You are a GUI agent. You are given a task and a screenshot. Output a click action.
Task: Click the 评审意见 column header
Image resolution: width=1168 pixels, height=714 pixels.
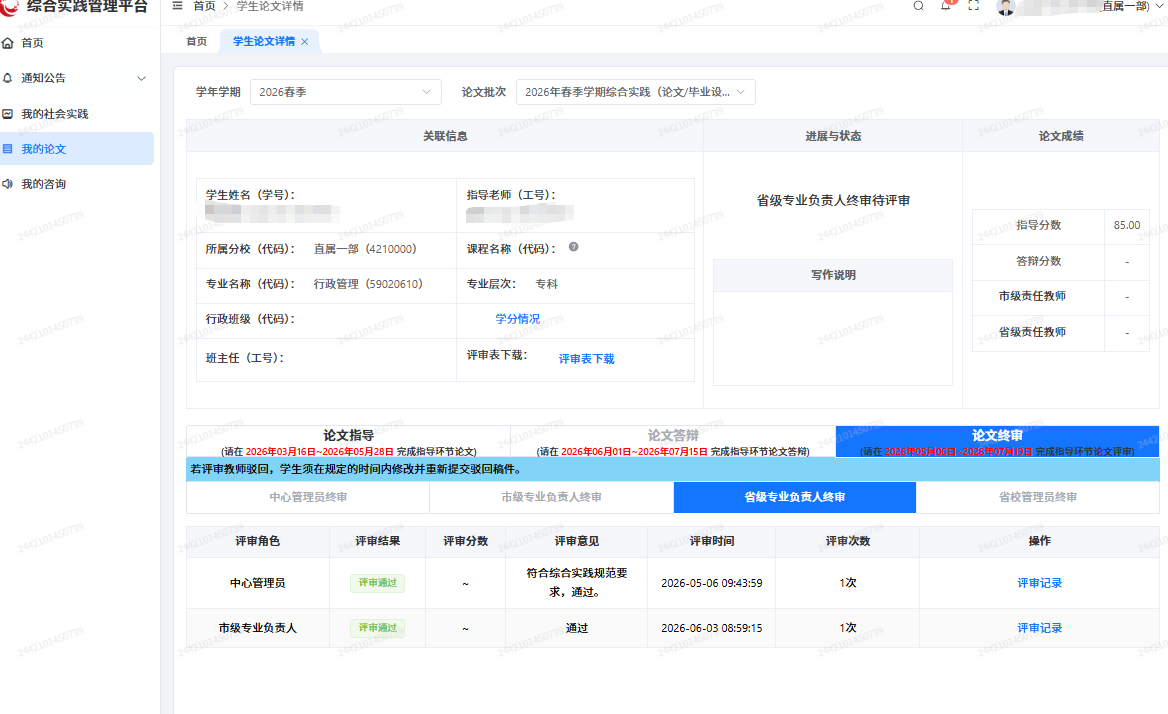coord(577,541)
